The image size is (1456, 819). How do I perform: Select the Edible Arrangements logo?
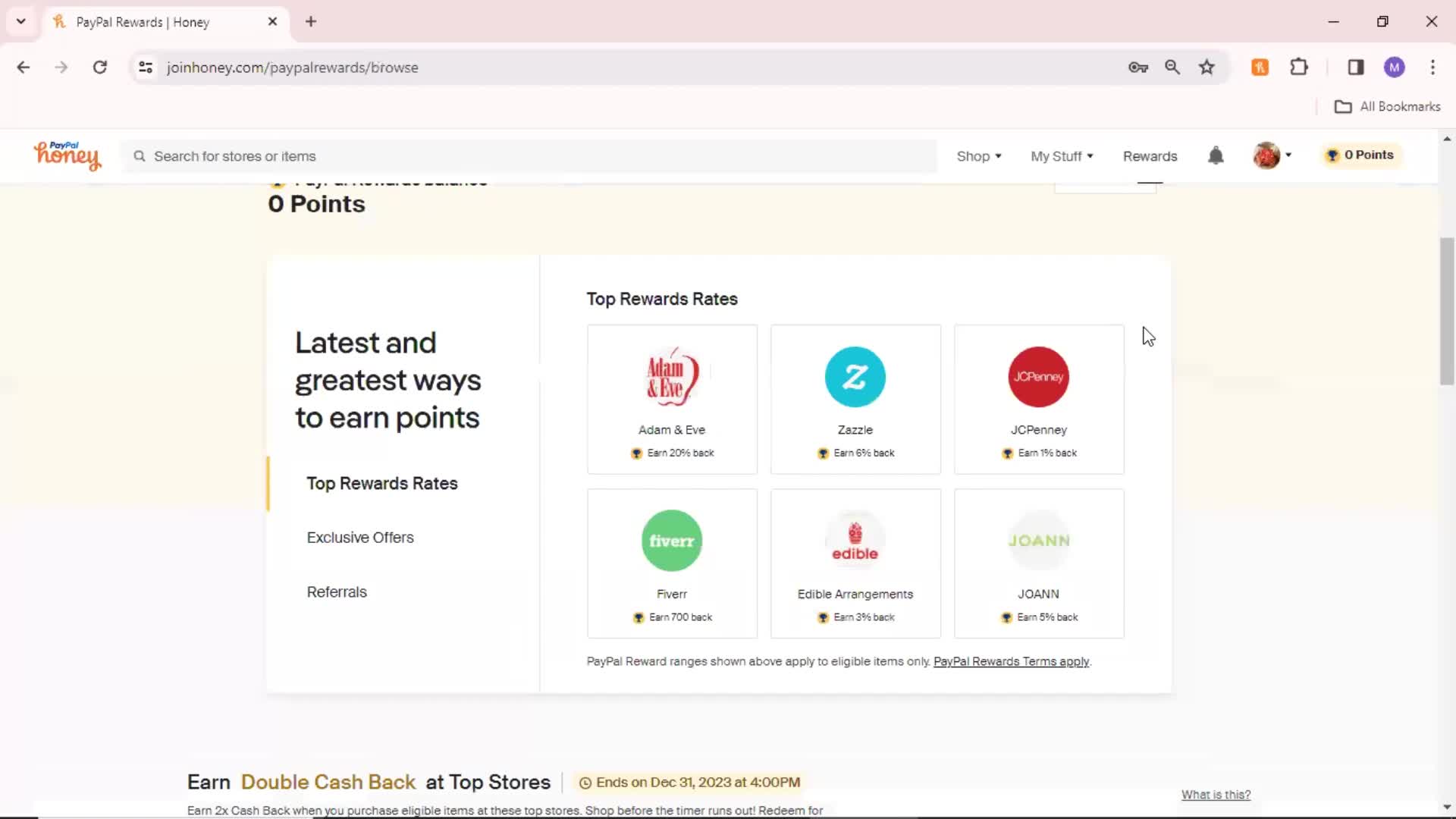pyautogui.click(x=855, y=541)
